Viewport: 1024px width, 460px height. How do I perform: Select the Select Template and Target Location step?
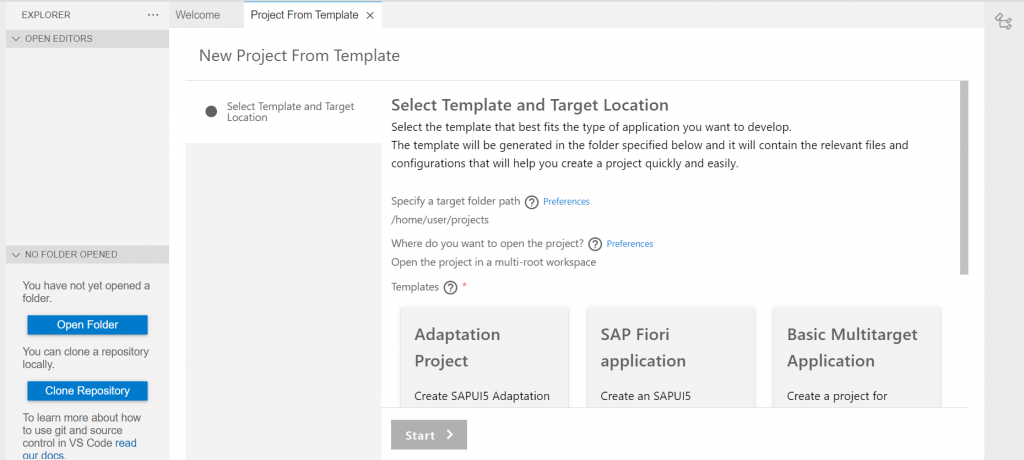[283, 112]
